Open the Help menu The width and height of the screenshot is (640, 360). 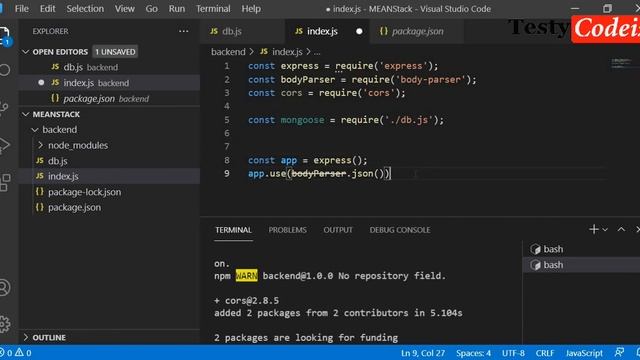coord(251,9)
